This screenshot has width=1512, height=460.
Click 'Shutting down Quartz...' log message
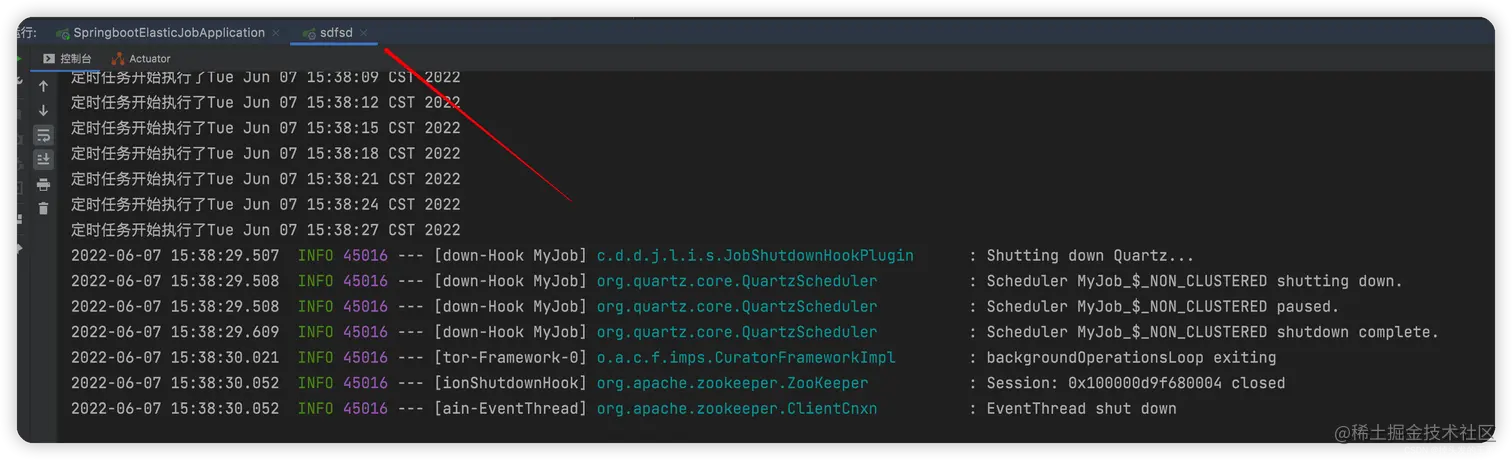1090,256
